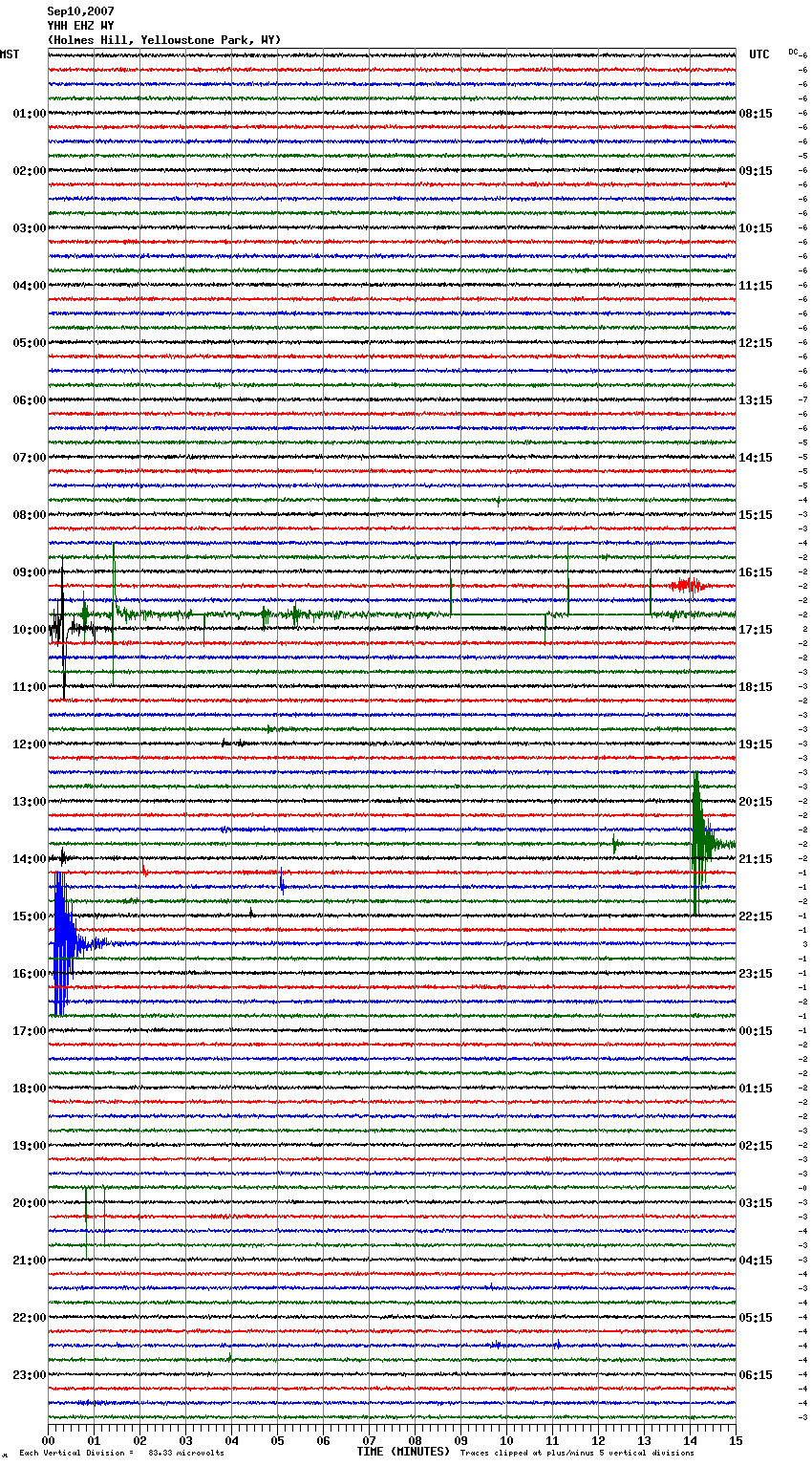Click minute tick '10' on the time axis

point(507,1440)
